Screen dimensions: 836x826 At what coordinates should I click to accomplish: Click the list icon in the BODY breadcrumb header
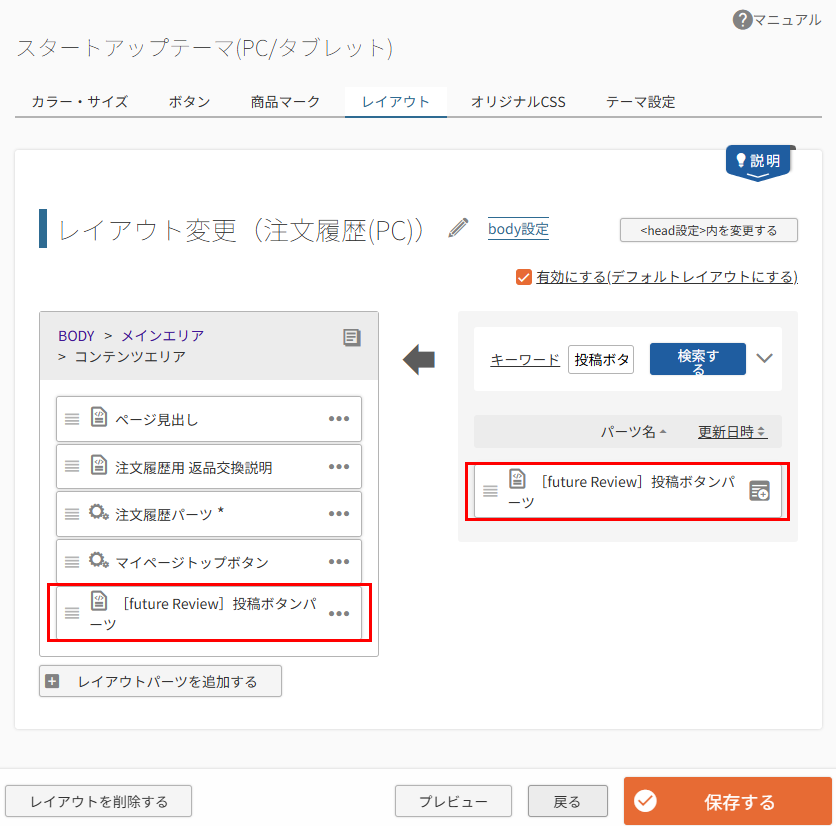point(351,338)
